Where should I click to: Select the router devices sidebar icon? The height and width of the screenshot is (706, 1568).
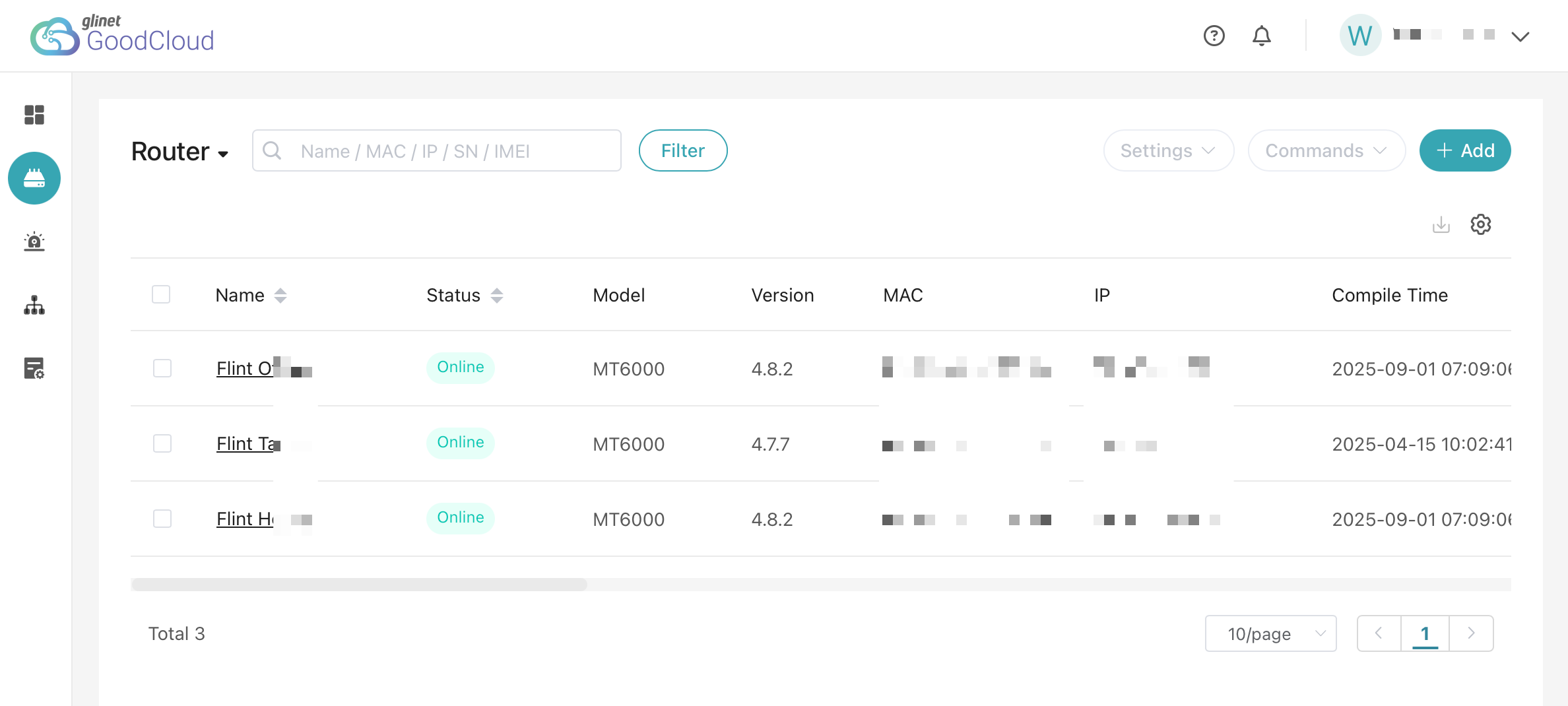point(34,178)
